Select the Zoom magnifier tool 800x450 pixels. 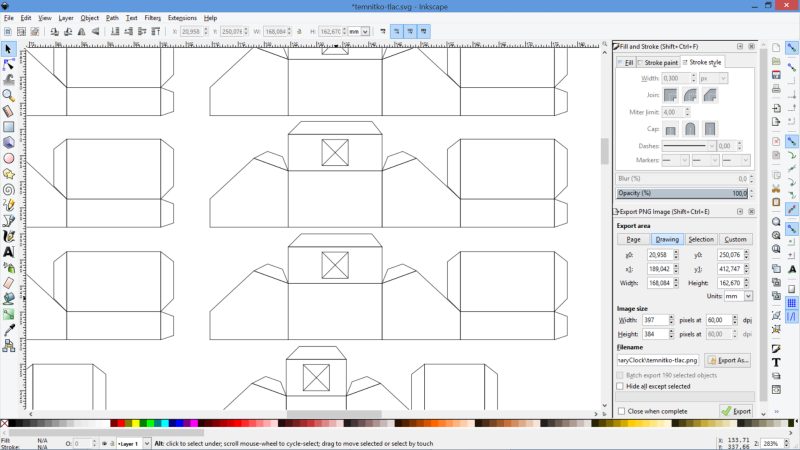(8, 95)
